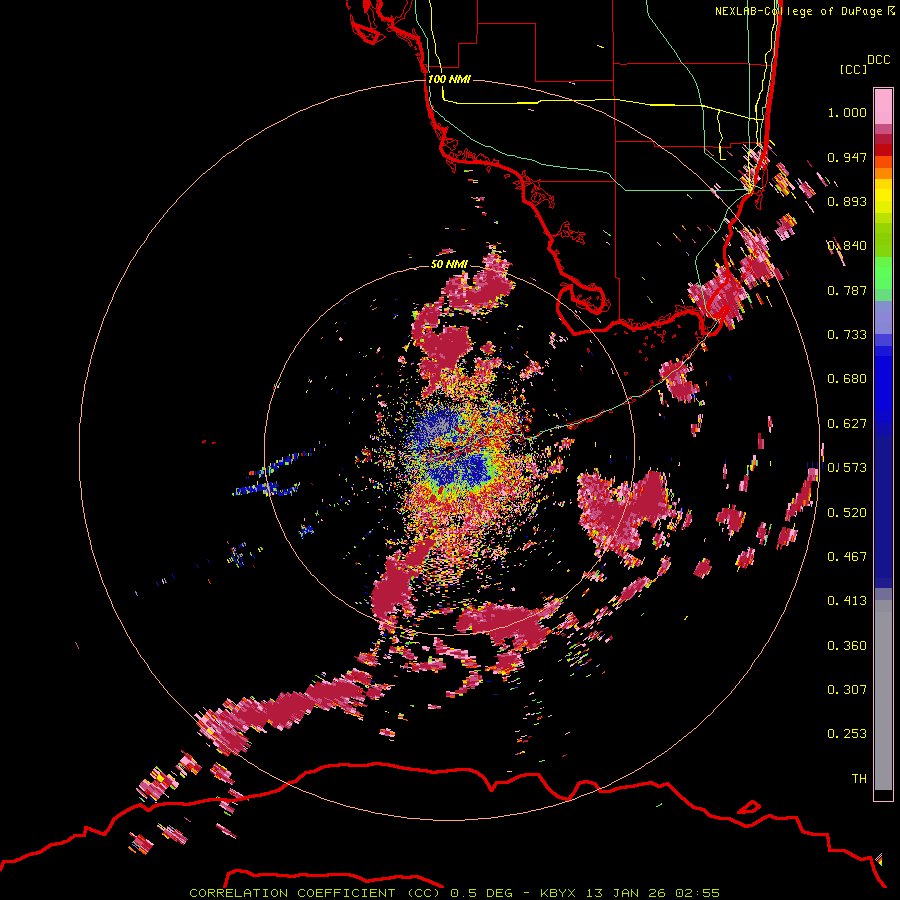Pick the bright blue color bar segment near 0.680
Screen dimensions: 900x900
point(883,385)
